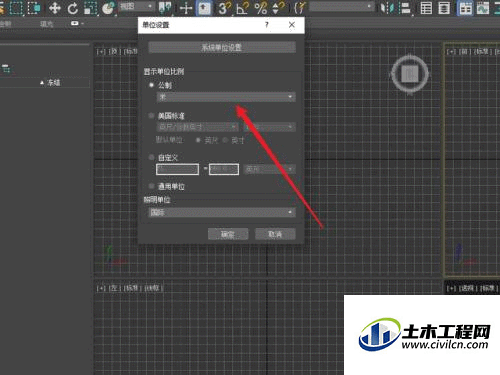Screen dimensions: 500x375
Task: Open the reference coordinate system dropdown
Action: click(x=136, y=6)
